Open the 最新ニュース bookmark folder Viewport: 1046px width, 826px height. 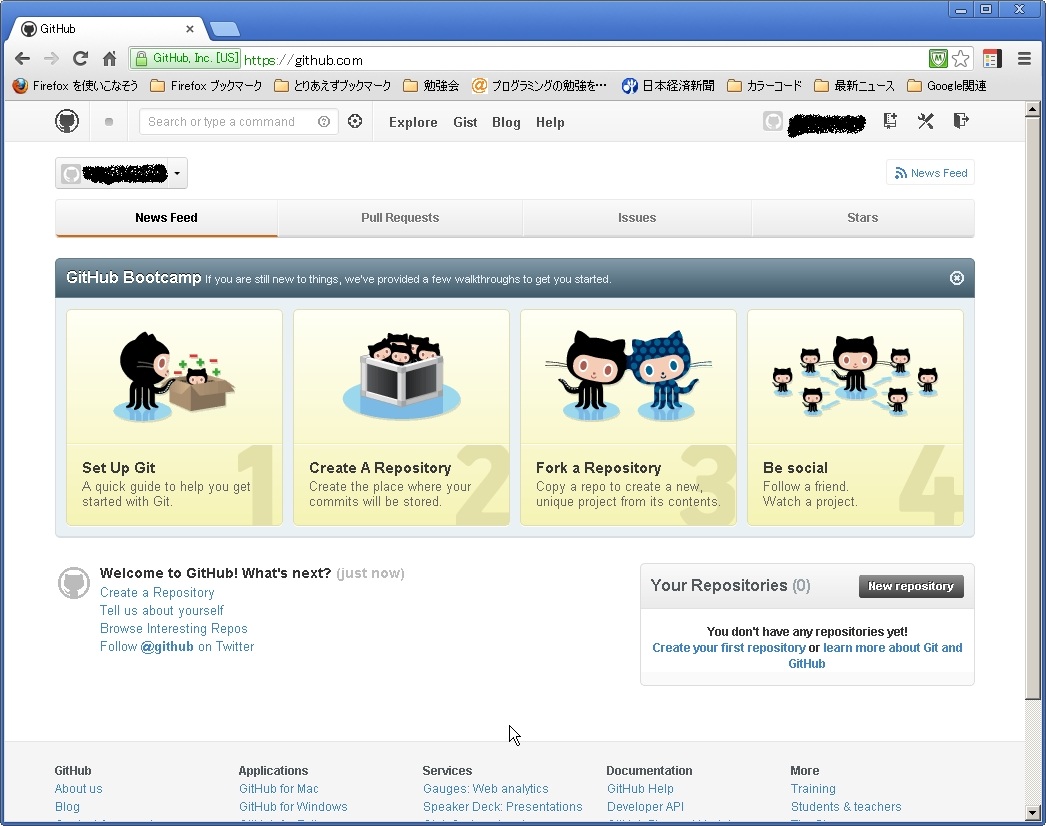(x=855, y=85)
